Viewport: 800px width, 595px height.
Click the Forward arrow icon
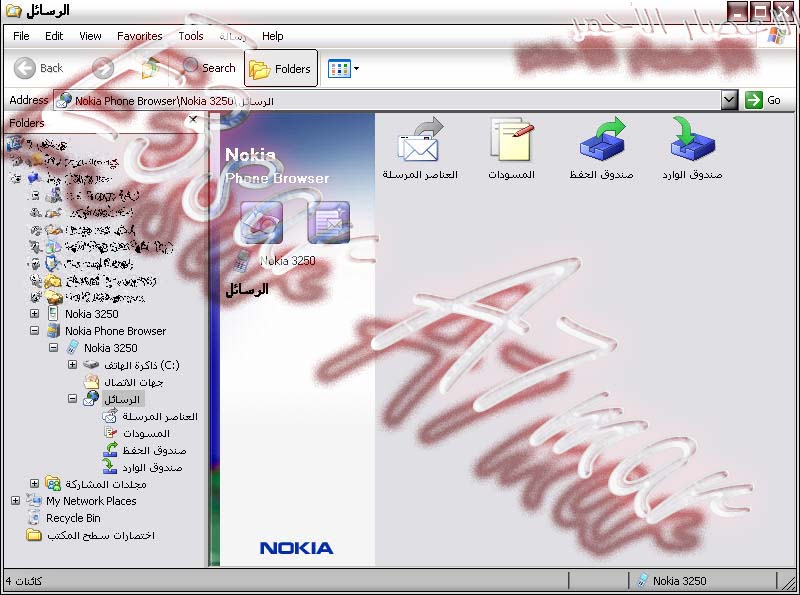pyautogui.click(x=103, y=68)
